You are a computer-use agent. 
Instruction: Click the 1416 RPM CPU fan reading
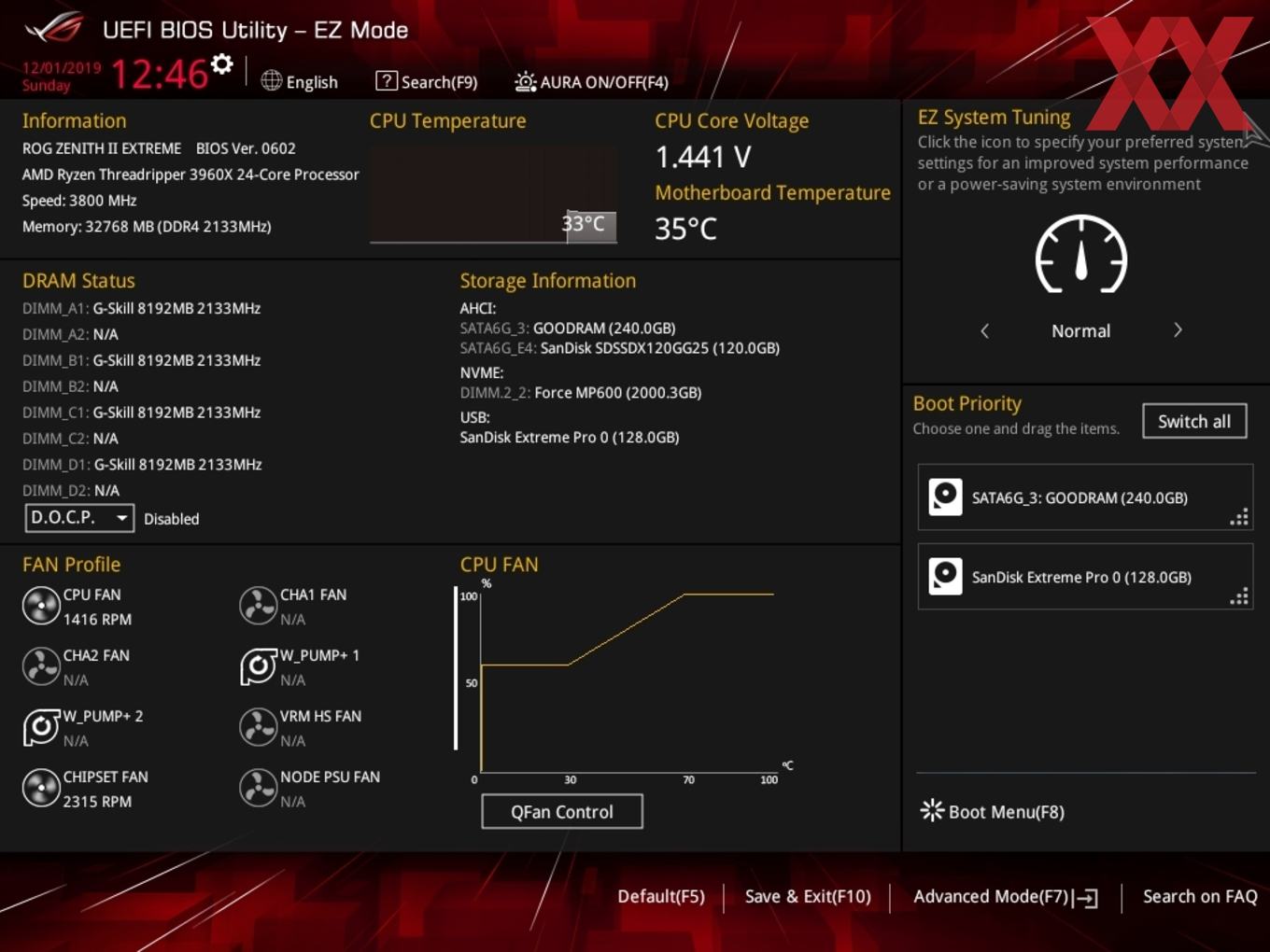click(x=97, y=619)
